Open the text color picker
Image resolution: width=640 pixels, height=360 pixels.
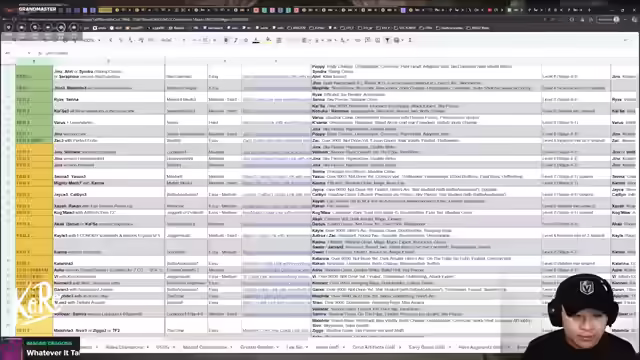coord(256,40)
